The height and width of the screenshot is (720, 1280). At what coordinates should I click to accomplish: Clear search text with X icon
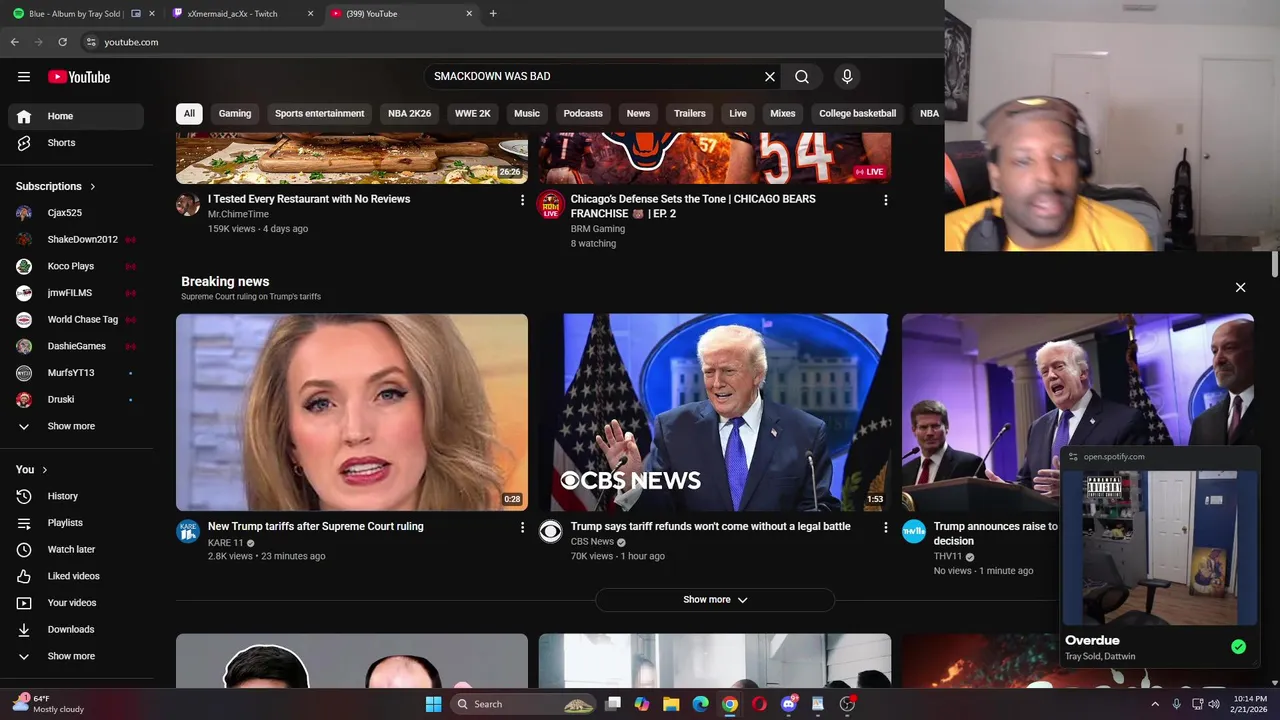[770, 77]
